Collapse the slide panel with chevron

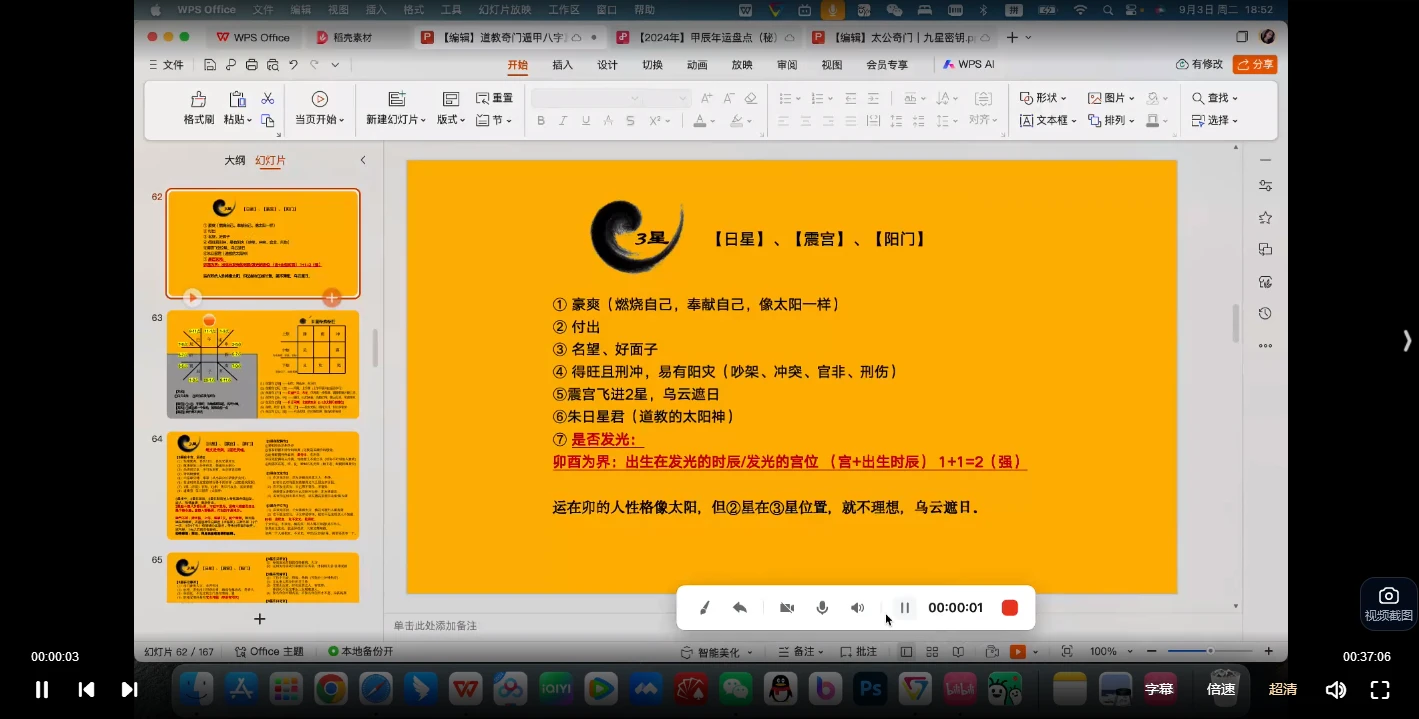click(x=363, y=160)
